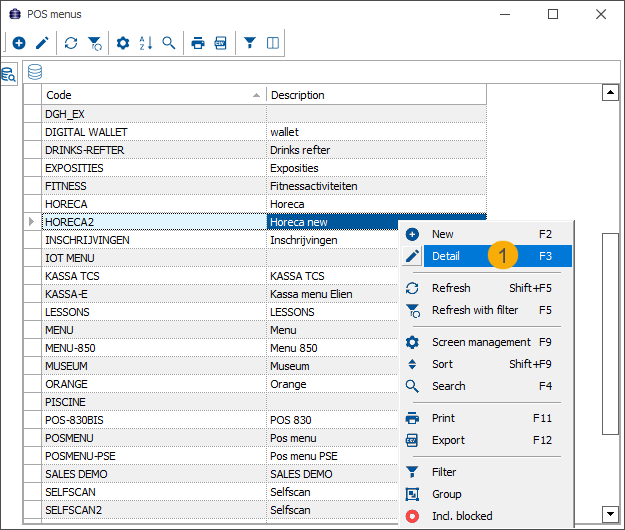
Task: Click the row indicator arrow beside HORECA2
Action: pyautogui.click(x=32, y=222)
